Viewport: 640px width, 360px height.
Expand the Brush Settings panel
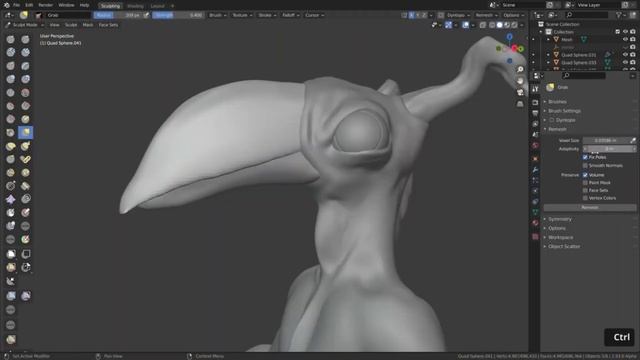coord(564,111)
